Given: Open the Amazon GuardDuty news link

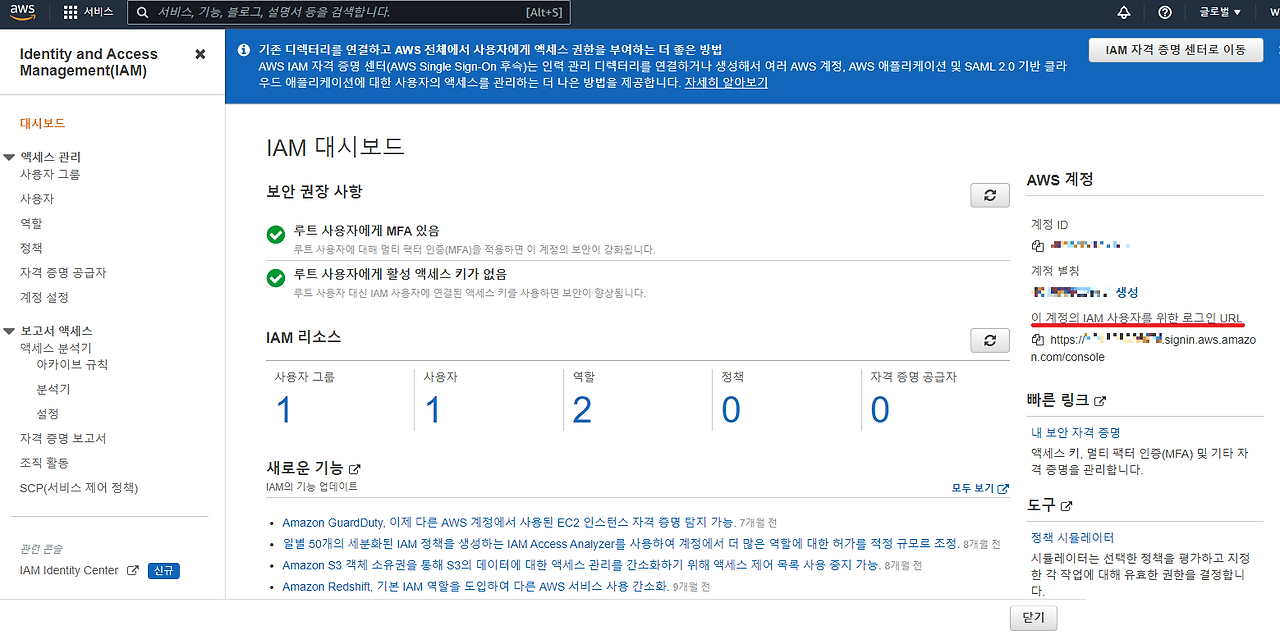Looking at the screenshot, I should tap(508, 523).
